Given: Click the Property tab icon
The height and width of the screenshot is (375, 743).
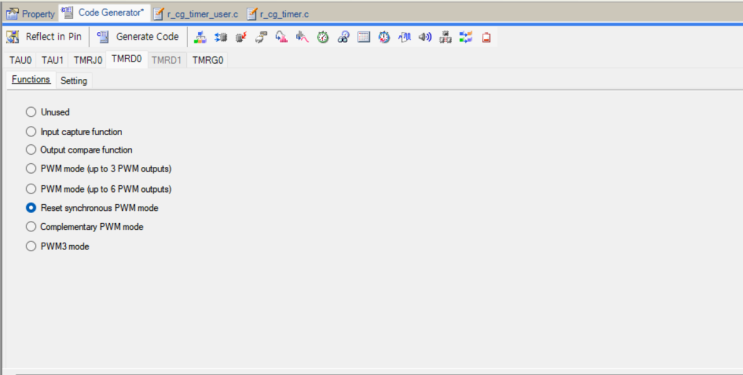Looking at the screenshot, I should pos(12,14).
